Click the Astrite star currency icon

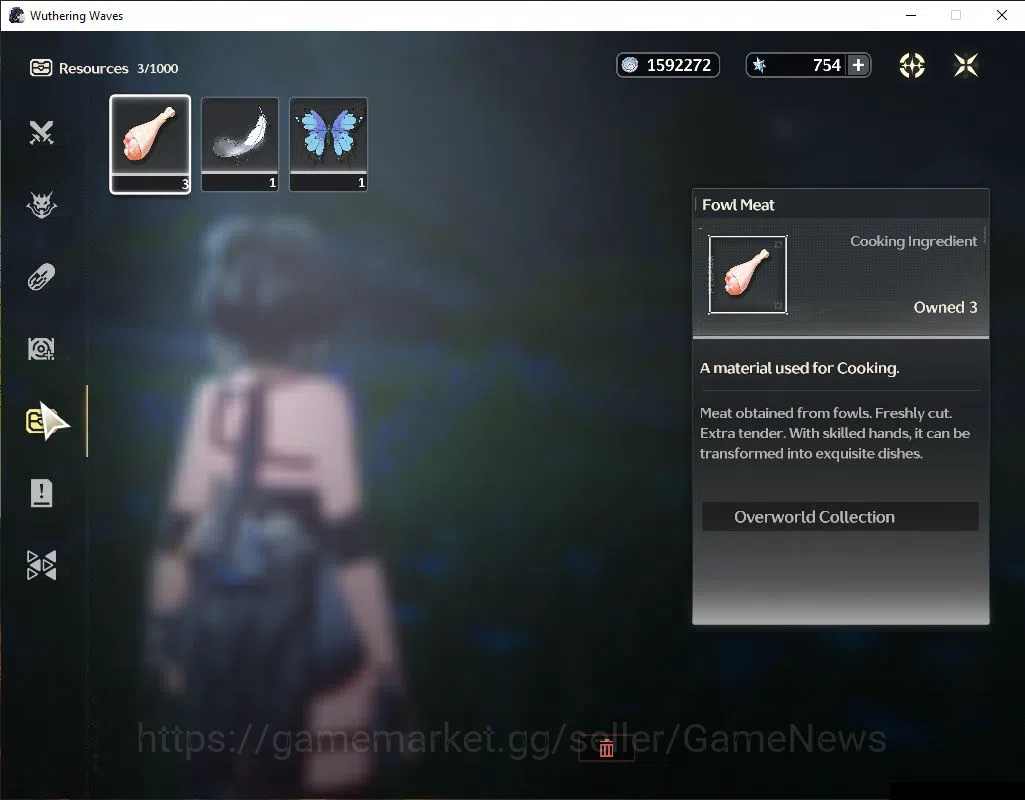(x=760, y=65)
